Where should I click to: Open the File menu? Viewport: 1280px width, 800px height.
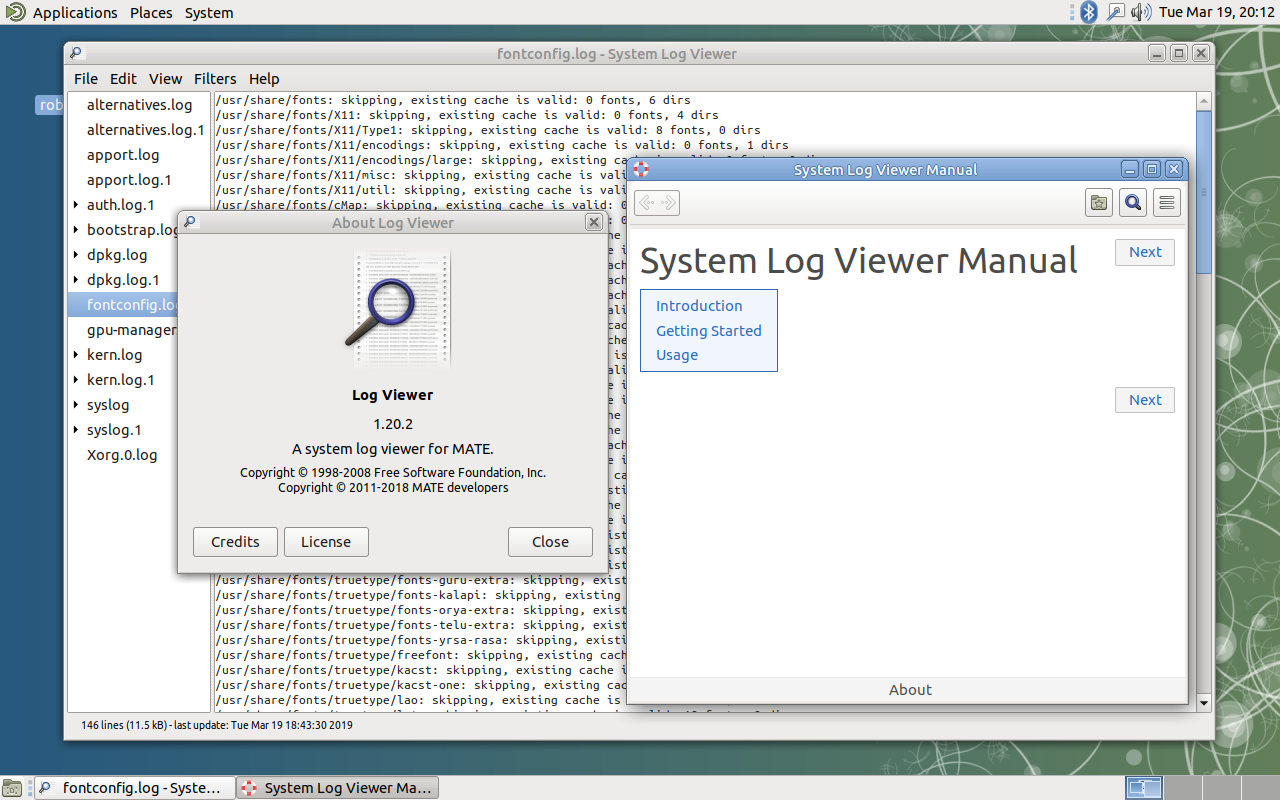(86, 78)
